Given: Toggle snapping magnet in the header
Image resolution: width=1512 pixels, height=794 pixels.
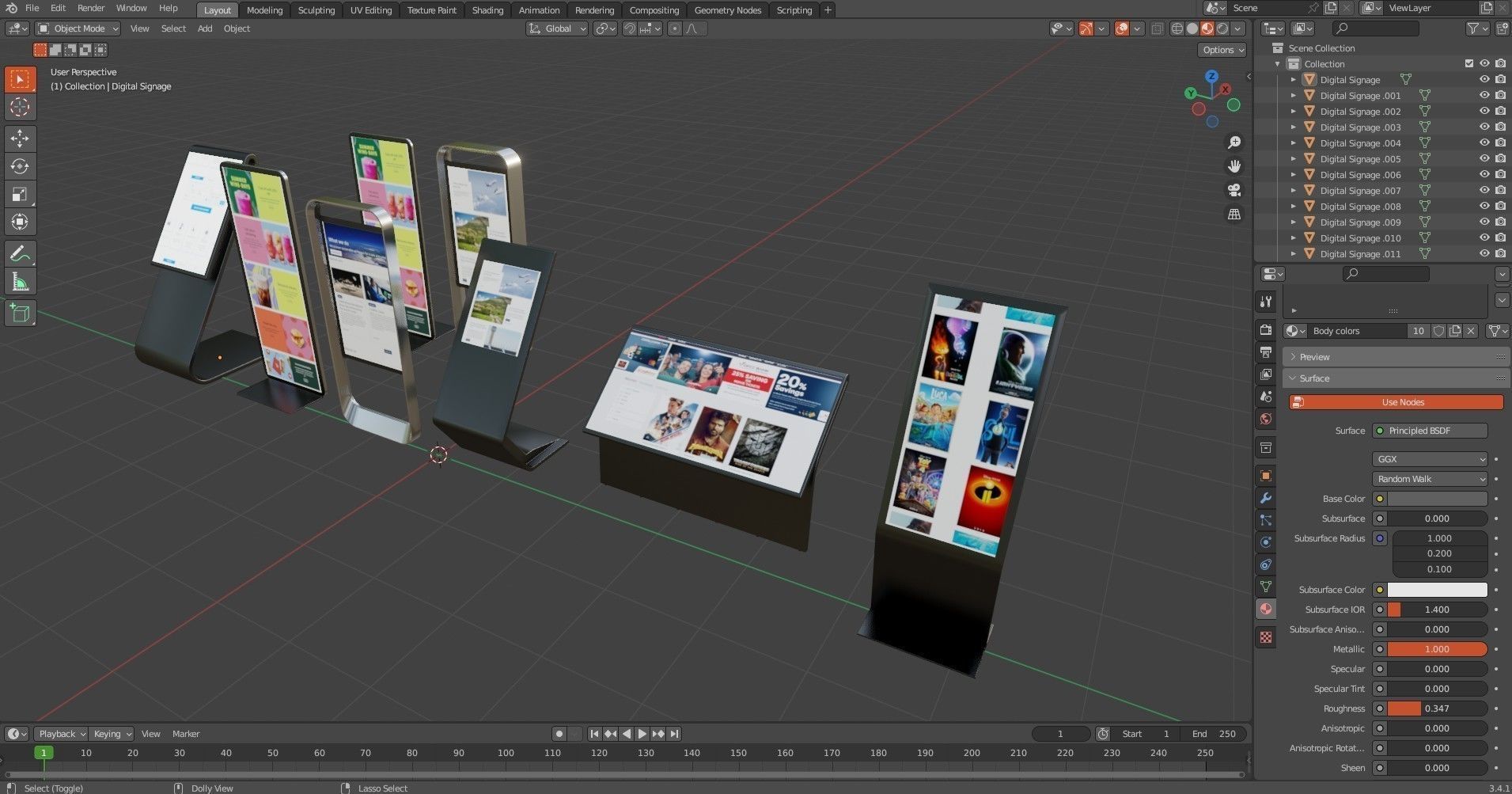Looking at the screenshot, I should (630, 28).
